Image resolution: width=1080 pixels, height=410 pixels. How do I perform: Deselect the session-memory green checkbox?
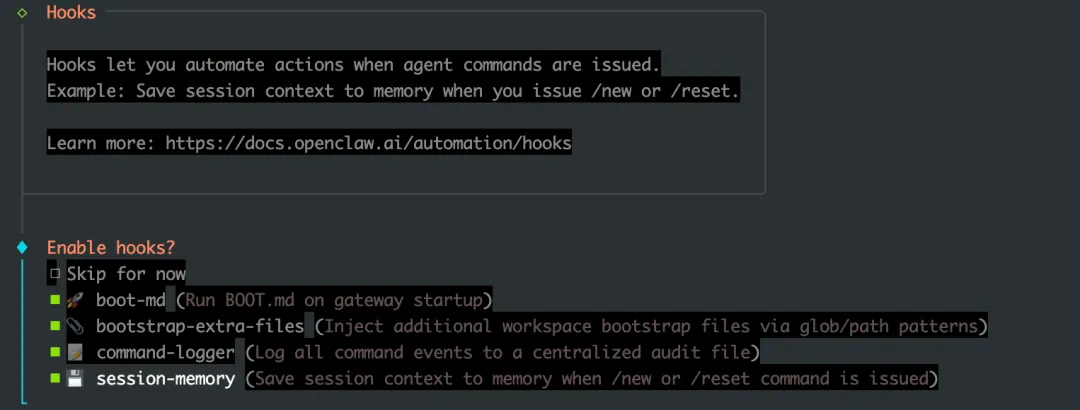coord(54,378)
